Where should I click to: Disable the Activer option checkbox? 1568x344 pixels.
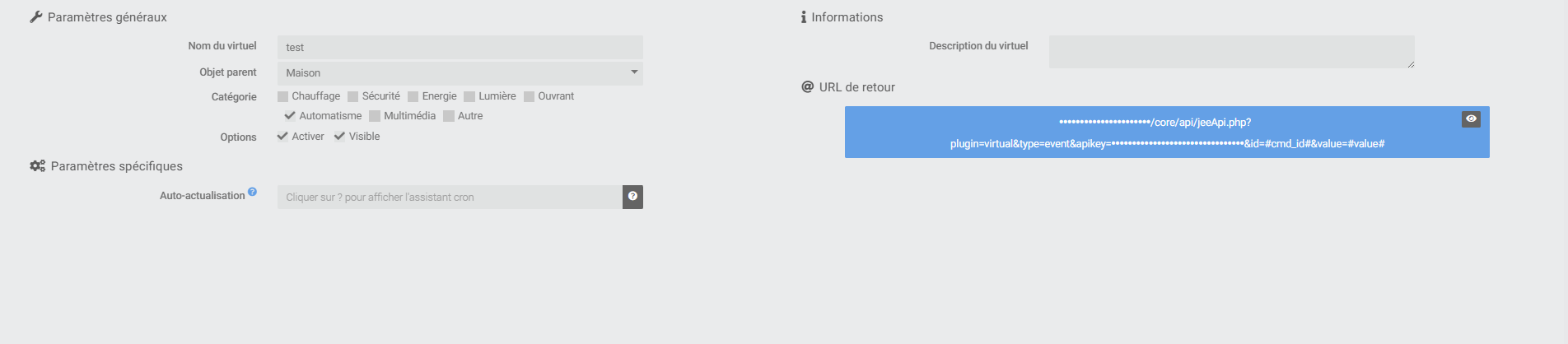[282, 137]
